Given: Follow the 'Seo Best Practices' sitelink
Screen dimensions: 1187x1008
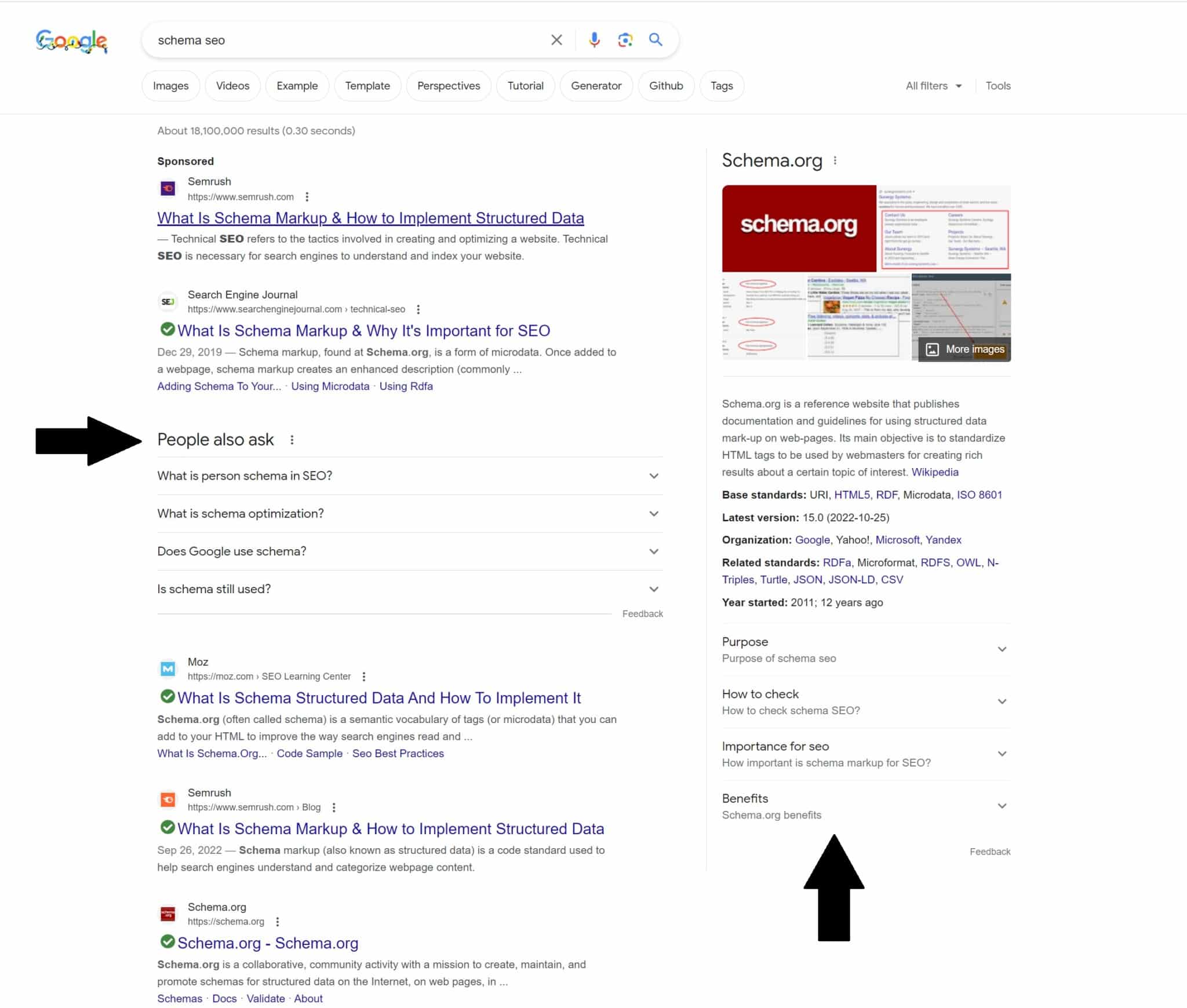Looking at the screenshot, I should pyautogui.click(x=398, y=754).
